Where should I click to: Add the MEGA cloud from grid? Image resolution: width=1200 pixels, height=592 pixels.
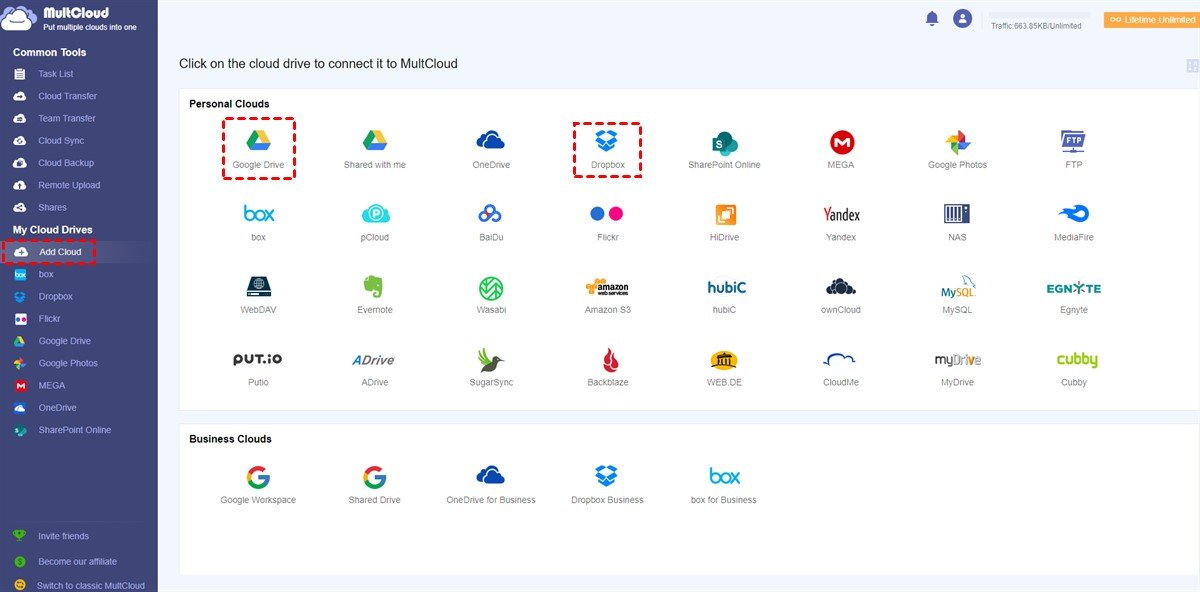(x=841, y=149)
